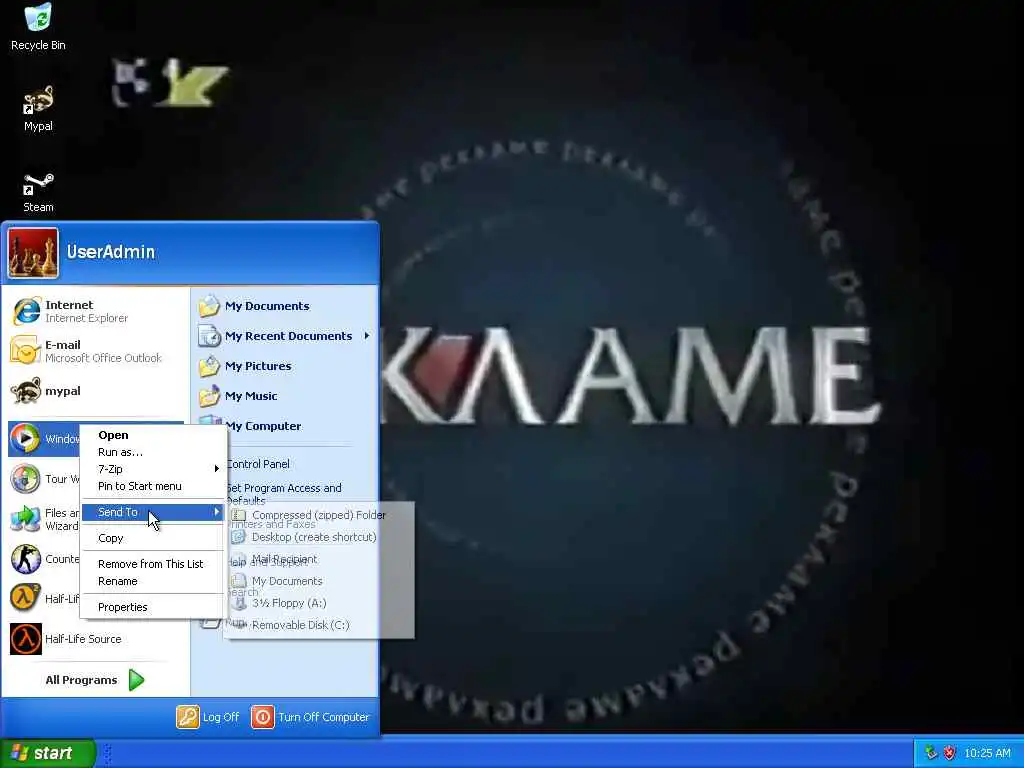Select the Steam desktop shortcut
Image resolution: width=1024 pixels, height=768 pixels.
(x=38, y=193)
